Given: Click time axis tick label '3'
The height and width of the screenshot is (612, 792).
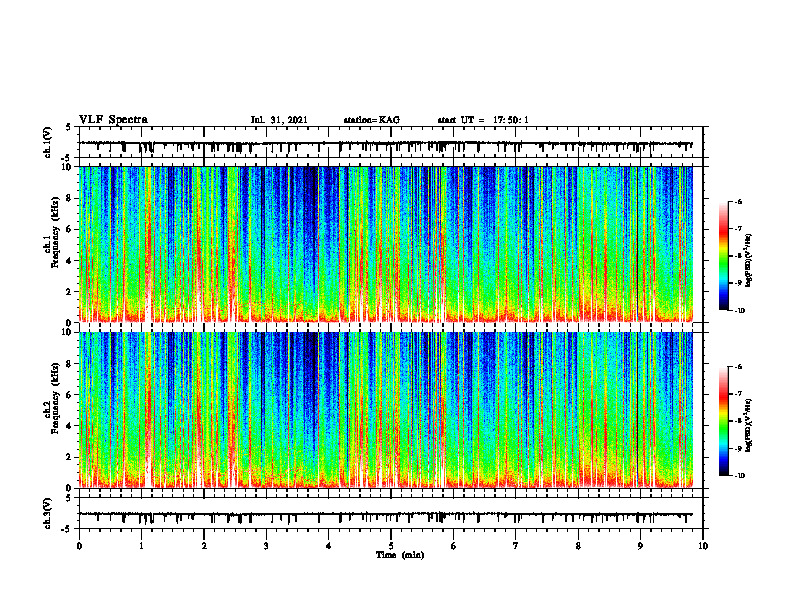Looking at the screenshot, I should pos(266,546).
